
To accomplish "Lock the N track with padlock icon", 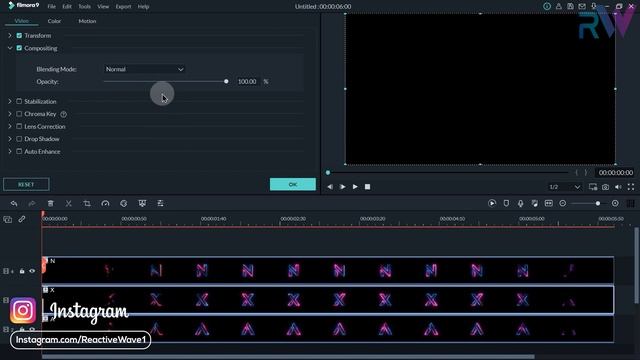I will coord(22,271).
